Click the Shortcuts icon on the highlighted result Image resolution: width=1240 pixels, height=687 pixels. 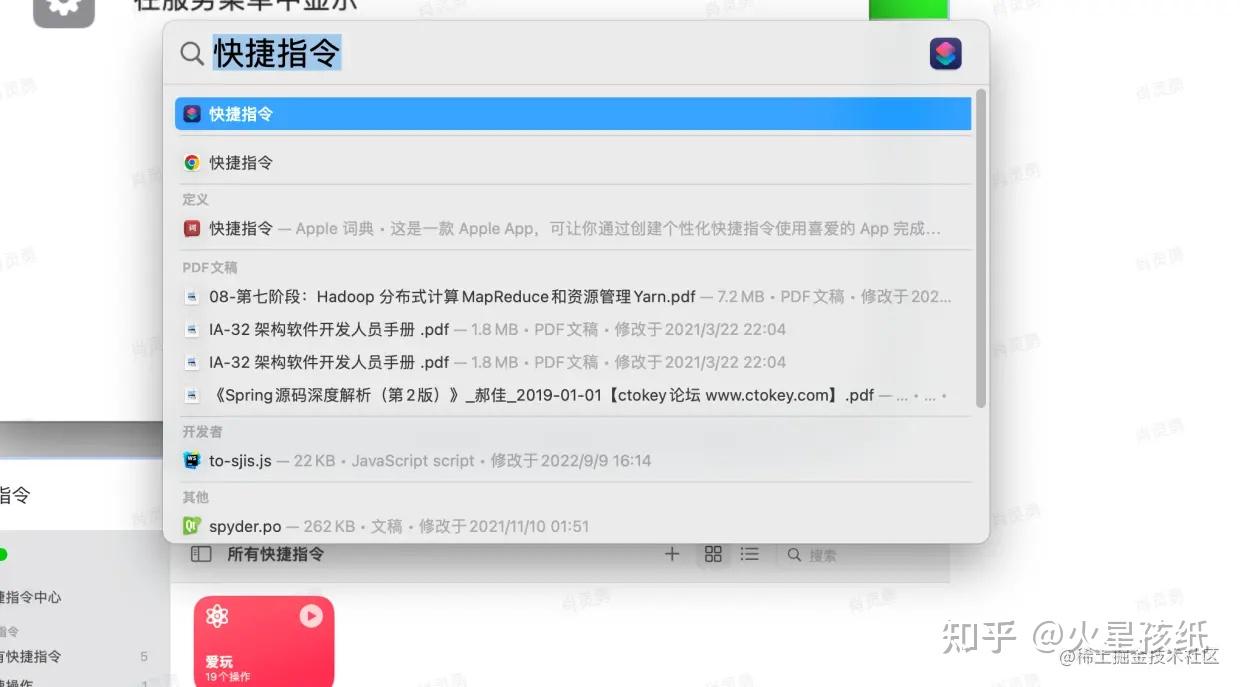pos(192,114)
